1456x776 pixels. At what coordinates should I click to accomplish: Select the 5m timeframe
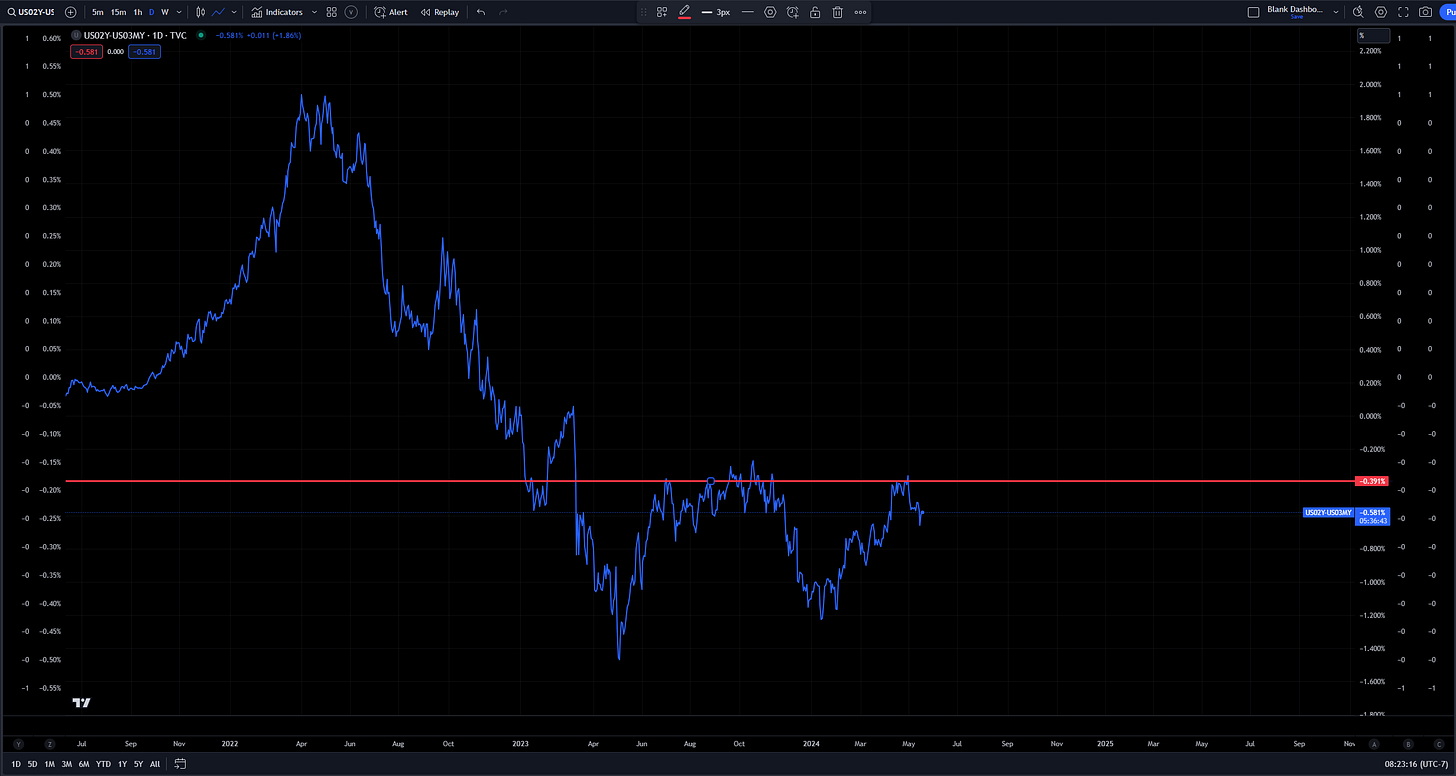tap(97, 12)
